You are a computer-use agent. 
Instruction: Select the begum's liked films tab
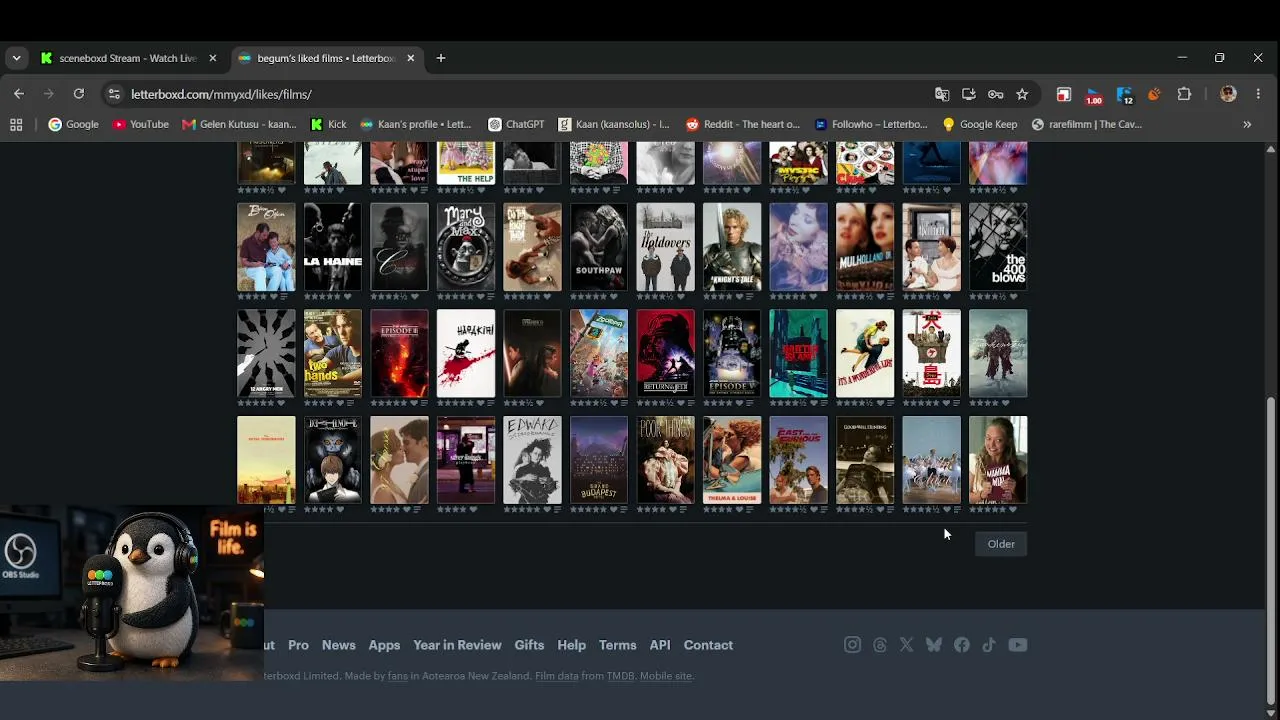coord(327,58)
